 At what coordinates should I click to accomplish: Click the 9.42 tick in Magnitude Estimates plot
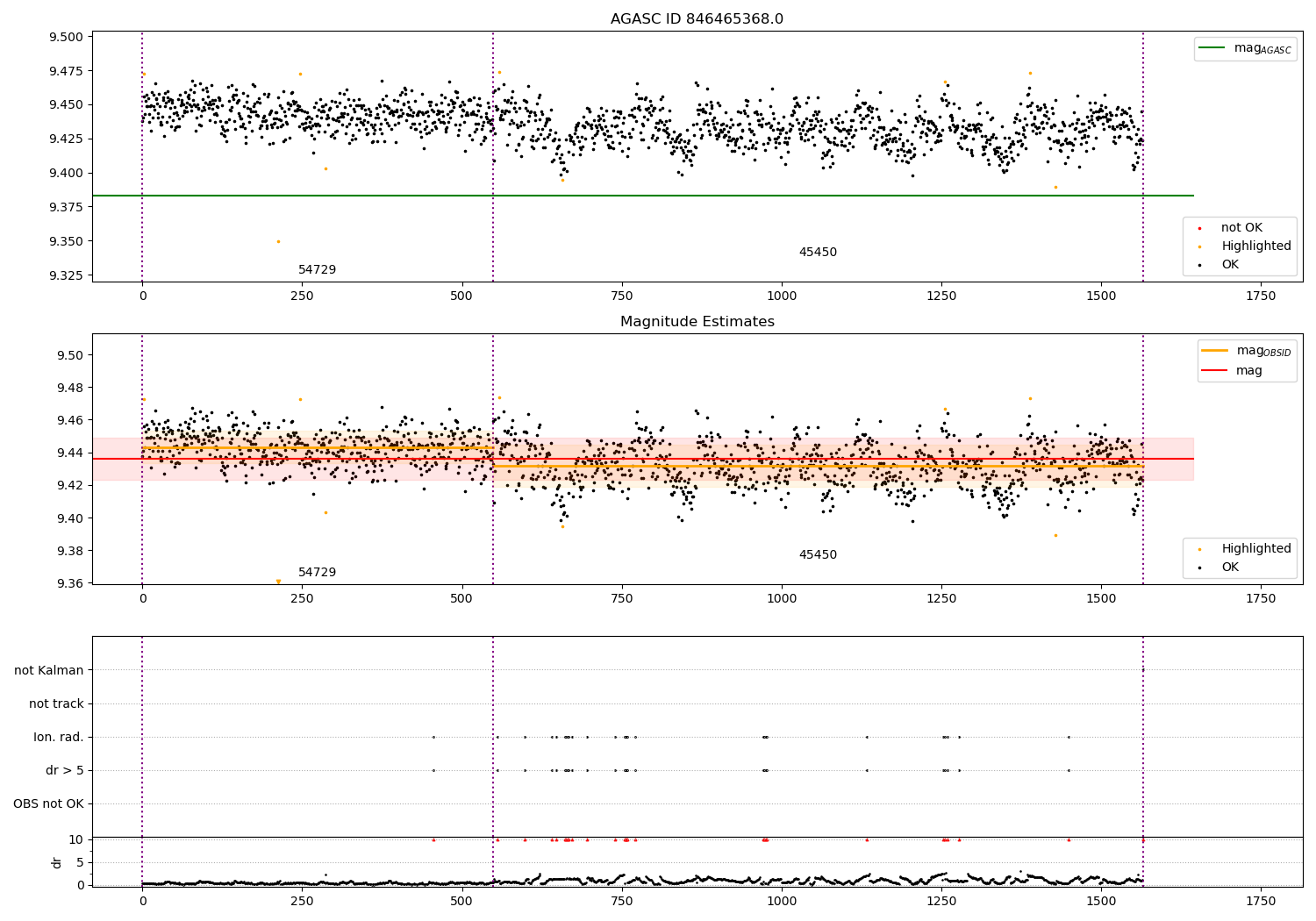coord(71,485)
